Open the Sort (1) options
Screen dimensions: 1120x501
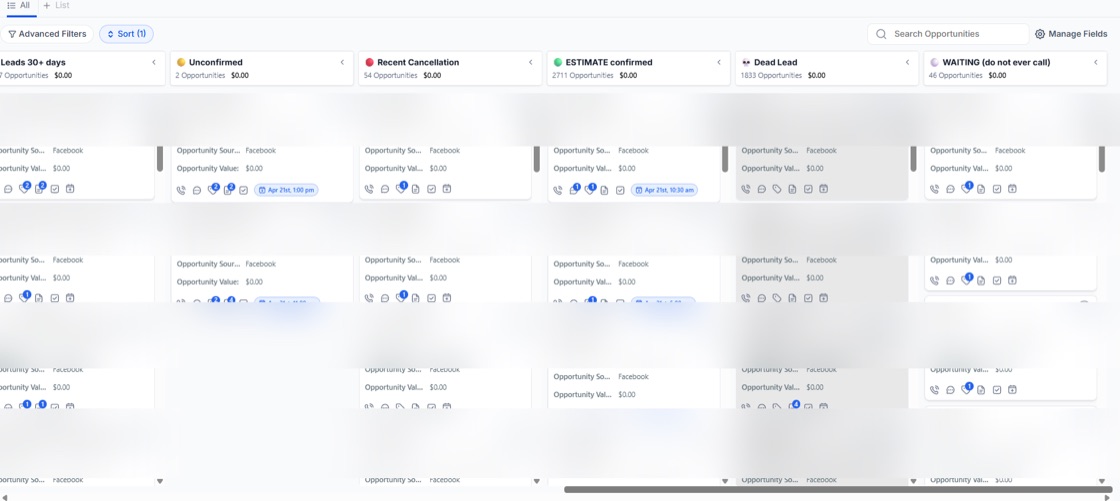[x=126, y=34]
